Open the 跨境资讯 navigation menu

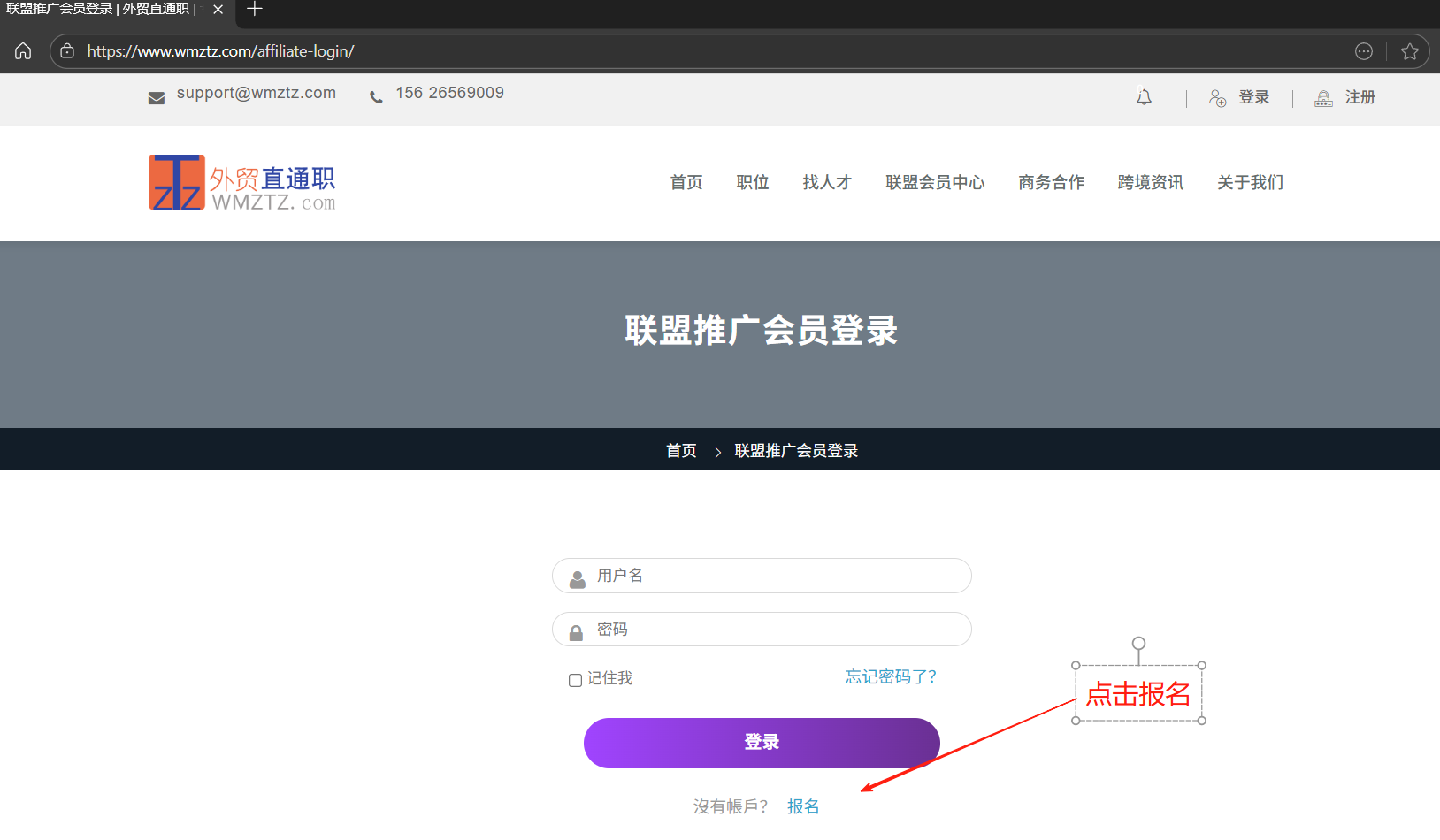coord(1150,182)
